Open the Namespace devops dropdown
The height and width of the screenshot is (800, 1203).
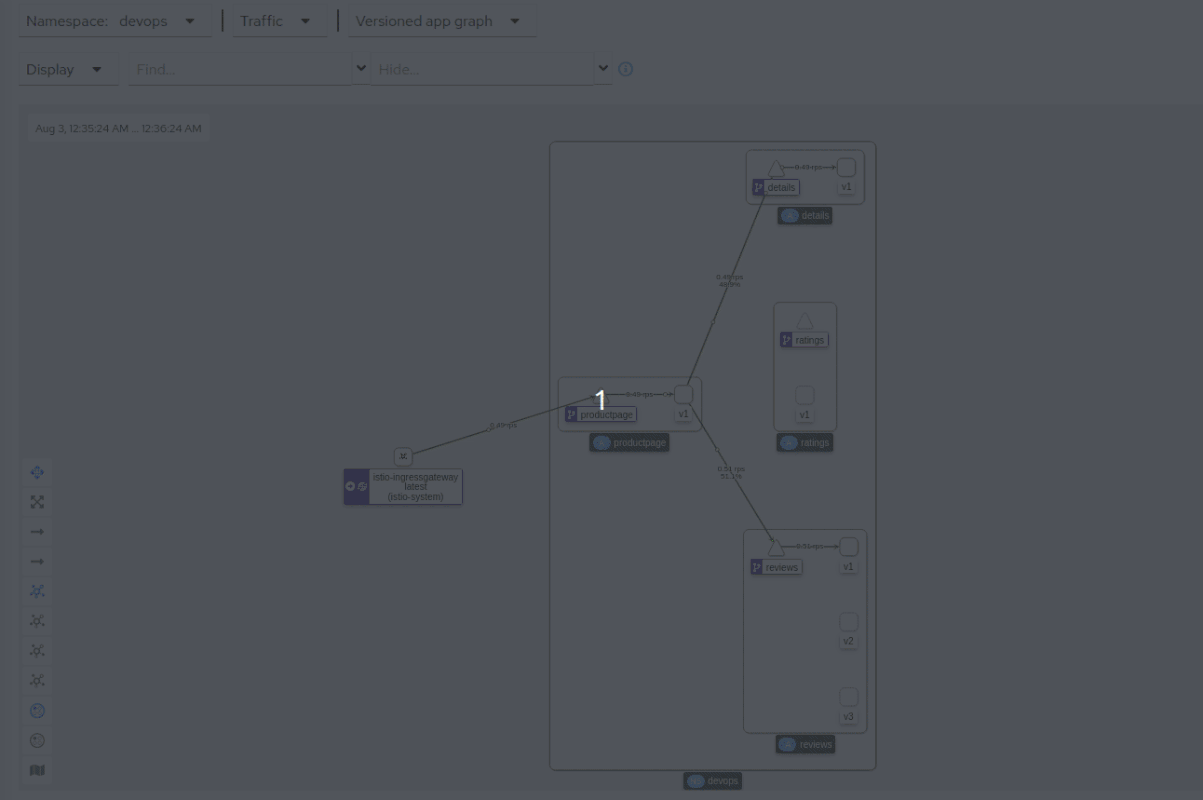pos(115,21)
